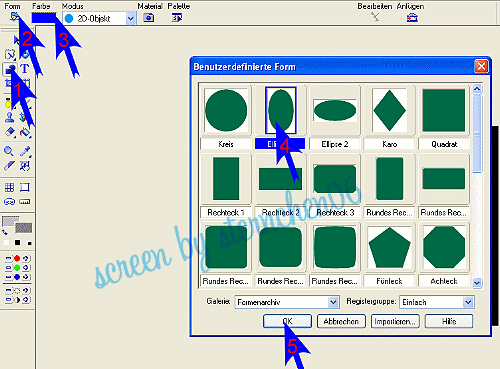Select the Kreis circle shape thumbnail
The width and height of the screenshot is (500, 369).
pyautogui.click(x=226, y=110)
